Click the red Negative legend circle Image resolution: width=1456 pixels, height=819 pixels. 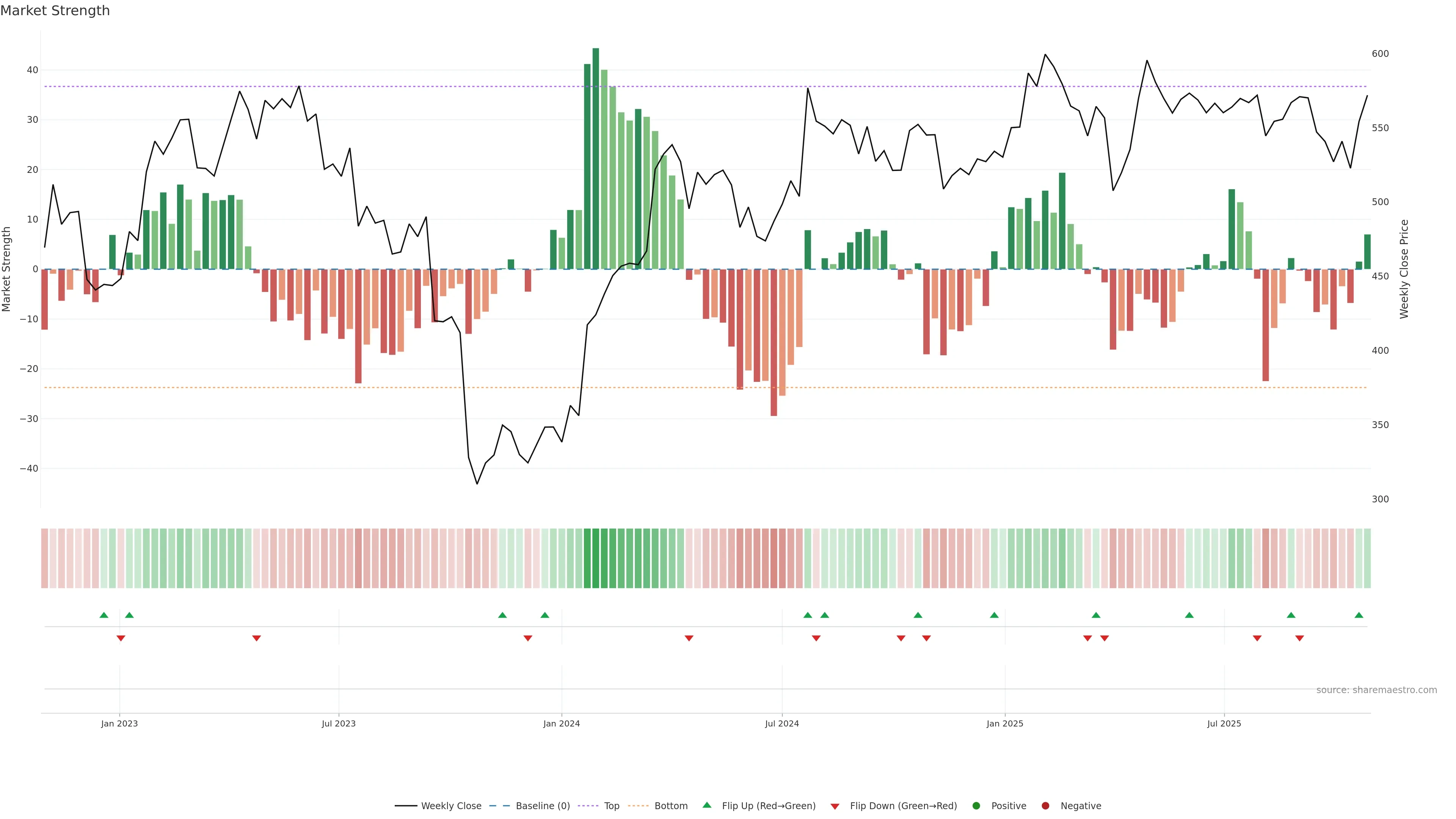point(1045,806)
